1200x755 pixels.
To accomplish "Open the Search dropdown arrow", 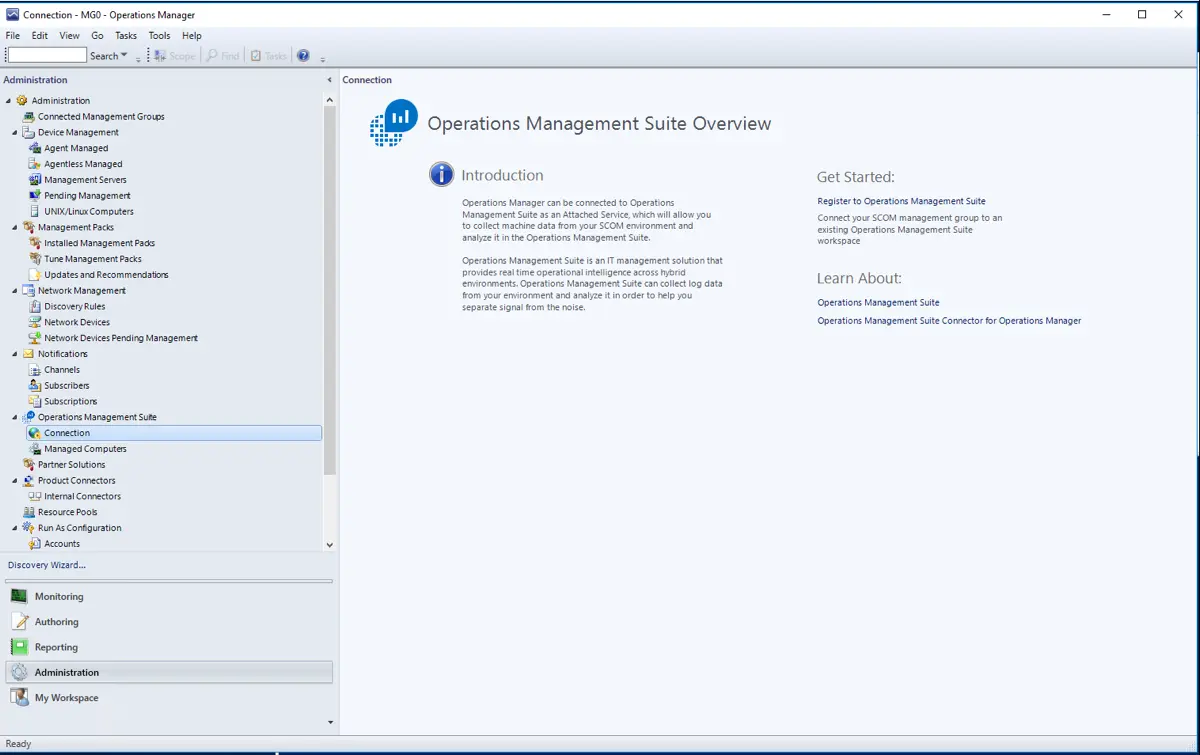I will [x=124, y=56].
